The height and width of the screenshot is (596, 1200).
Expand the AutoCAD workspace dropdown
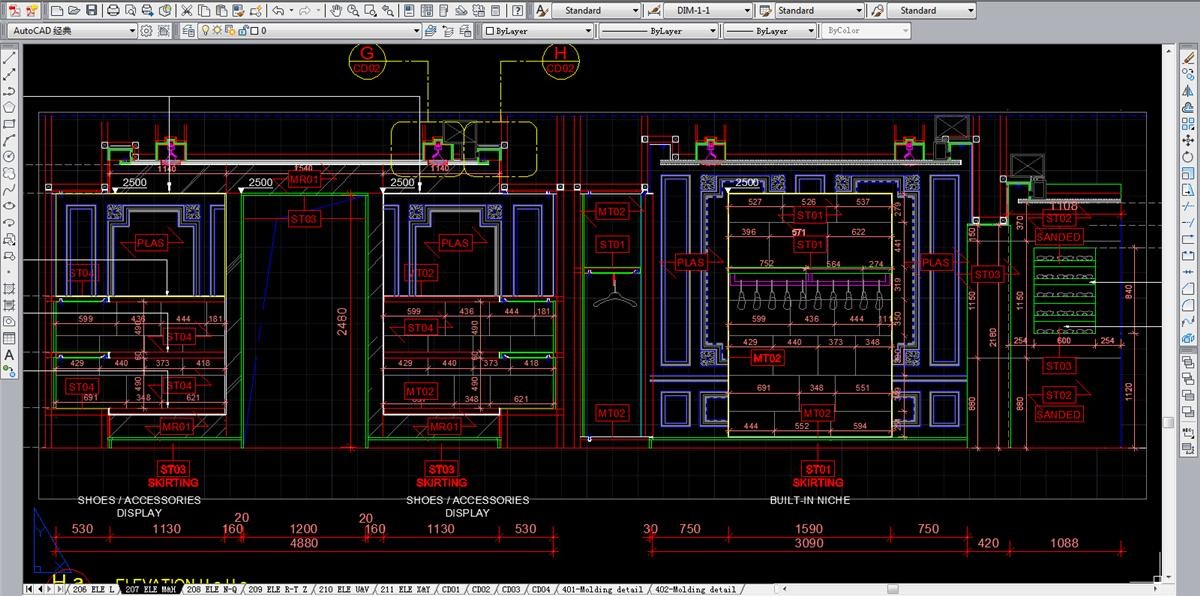tap(132, 31)
